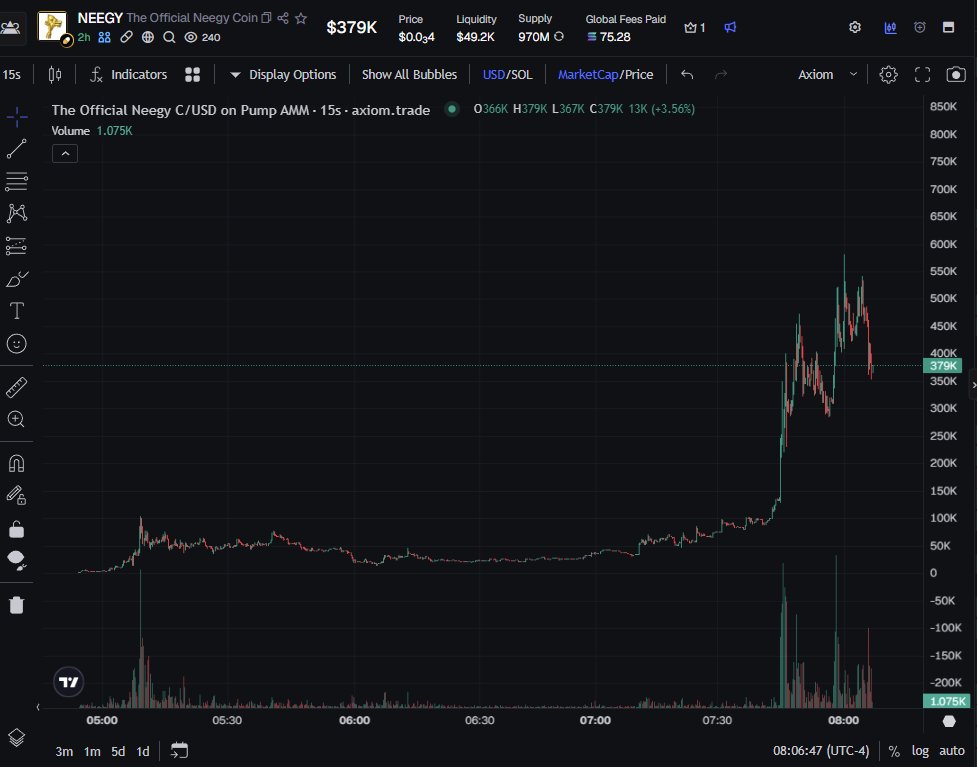Open the Fibonacci retracement tool

[17, 181]
